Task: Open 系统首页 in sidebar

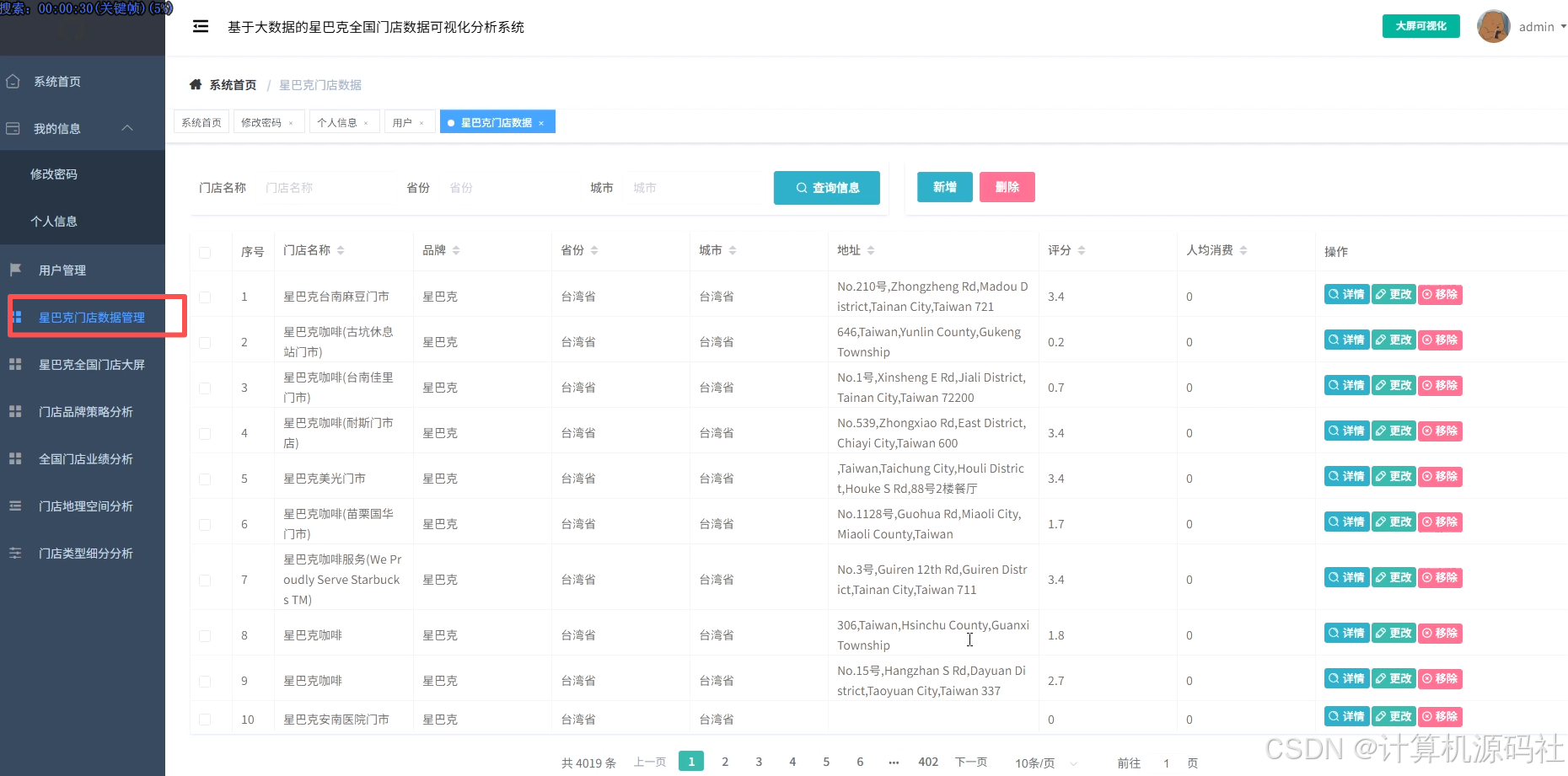Action: tap(83, 82)
